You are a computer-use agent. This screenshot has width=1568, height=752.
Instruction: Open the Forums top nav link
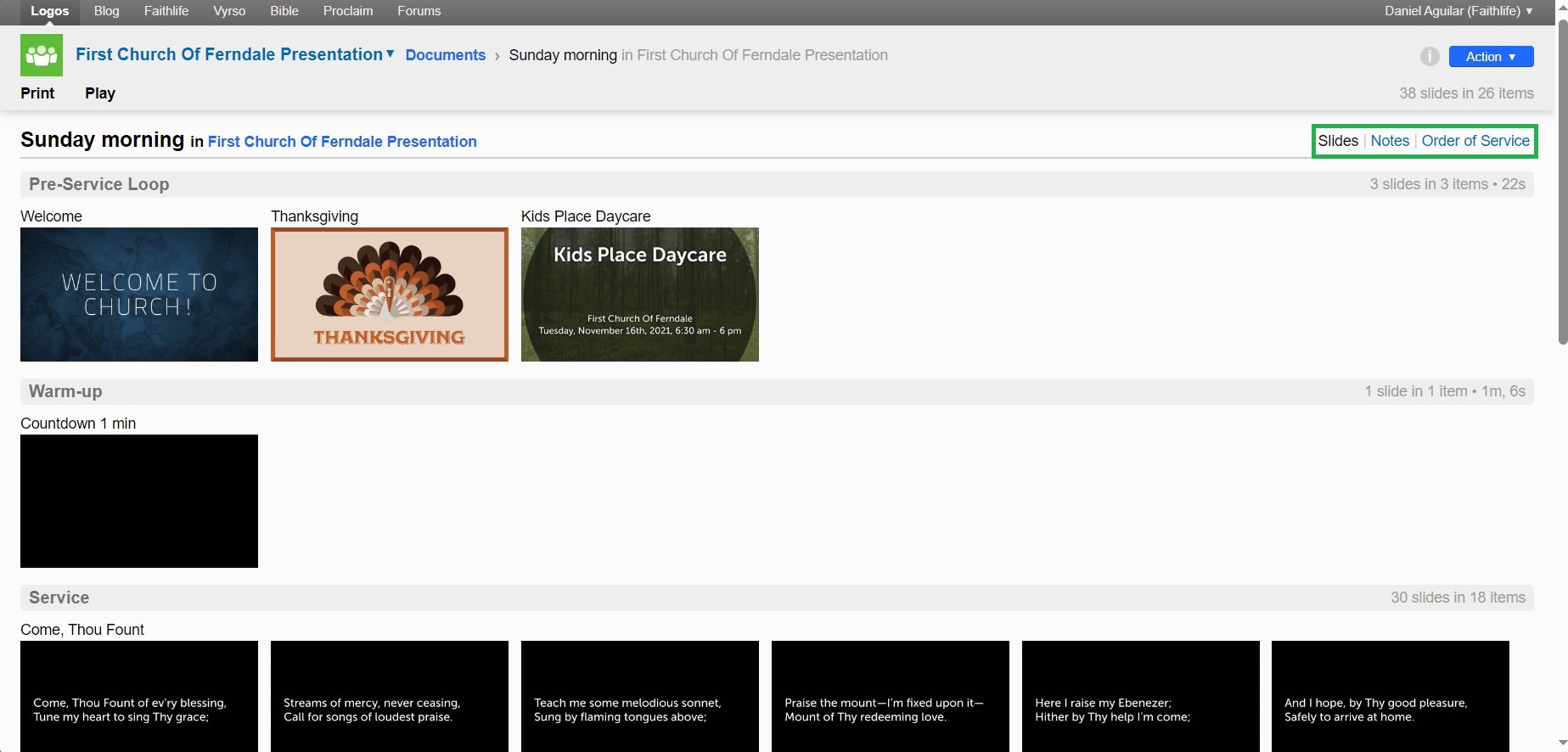419,11
